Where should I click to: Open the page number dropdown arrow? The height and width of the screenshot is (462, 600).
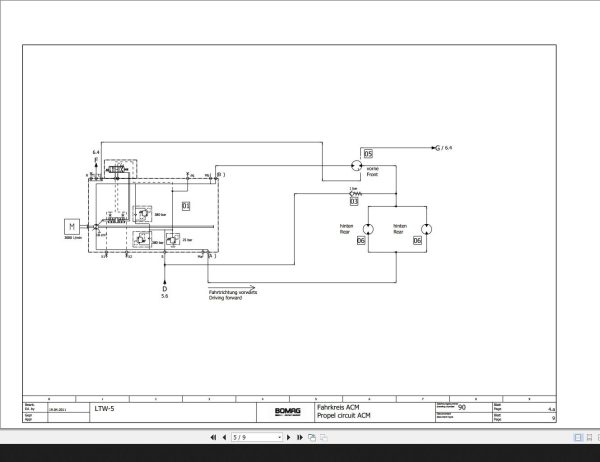(279, 437)
